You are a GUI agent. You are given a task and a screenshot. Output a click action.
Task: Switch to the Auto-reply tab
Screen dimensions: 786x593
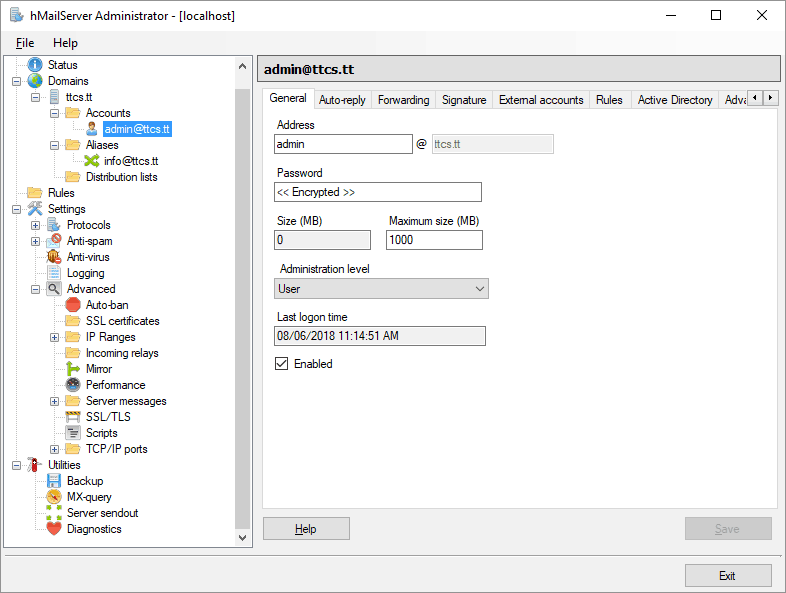(342, 100)
